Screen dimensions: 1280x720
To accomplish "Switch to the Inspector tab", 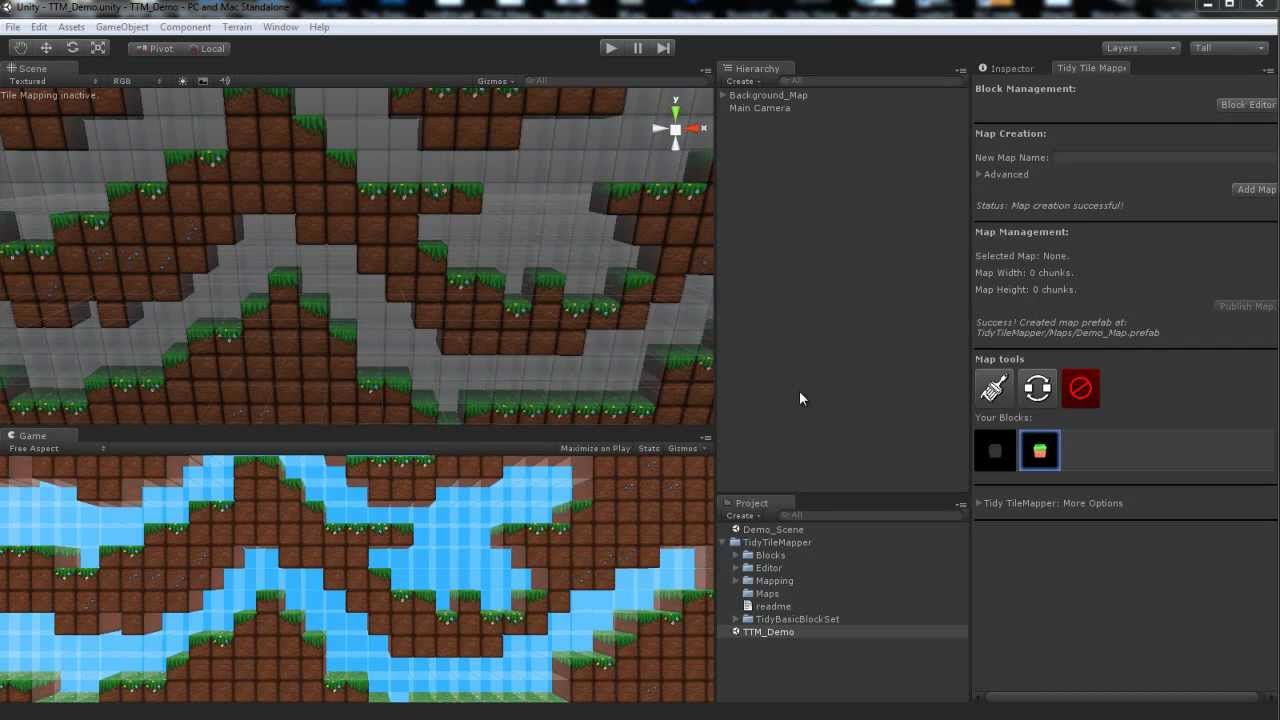I will pos(1007,68).
